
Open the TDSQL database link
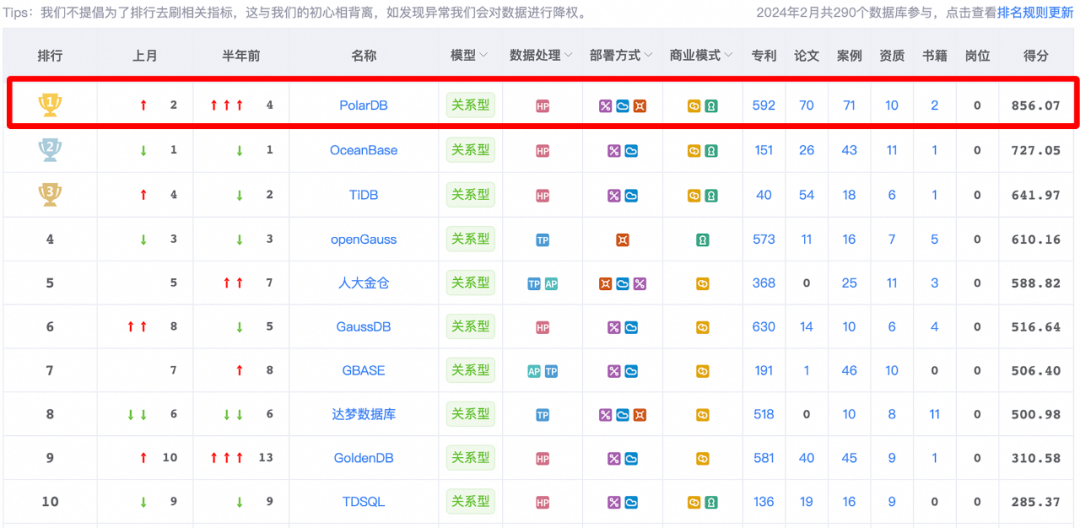tap(364, 502)
